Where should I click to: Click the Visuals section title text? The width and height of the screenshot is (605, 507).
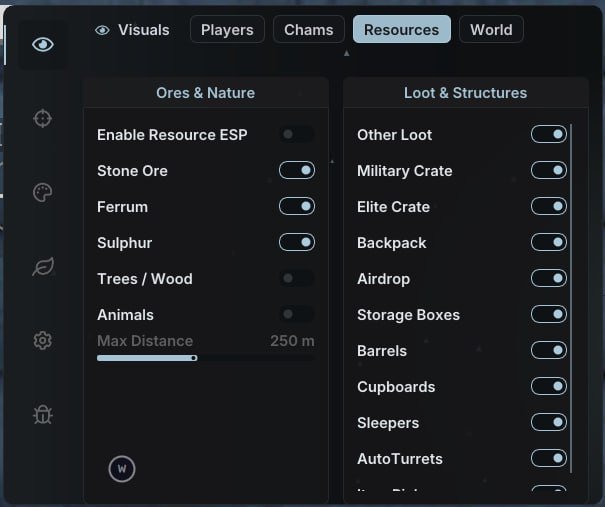[144, 30]
